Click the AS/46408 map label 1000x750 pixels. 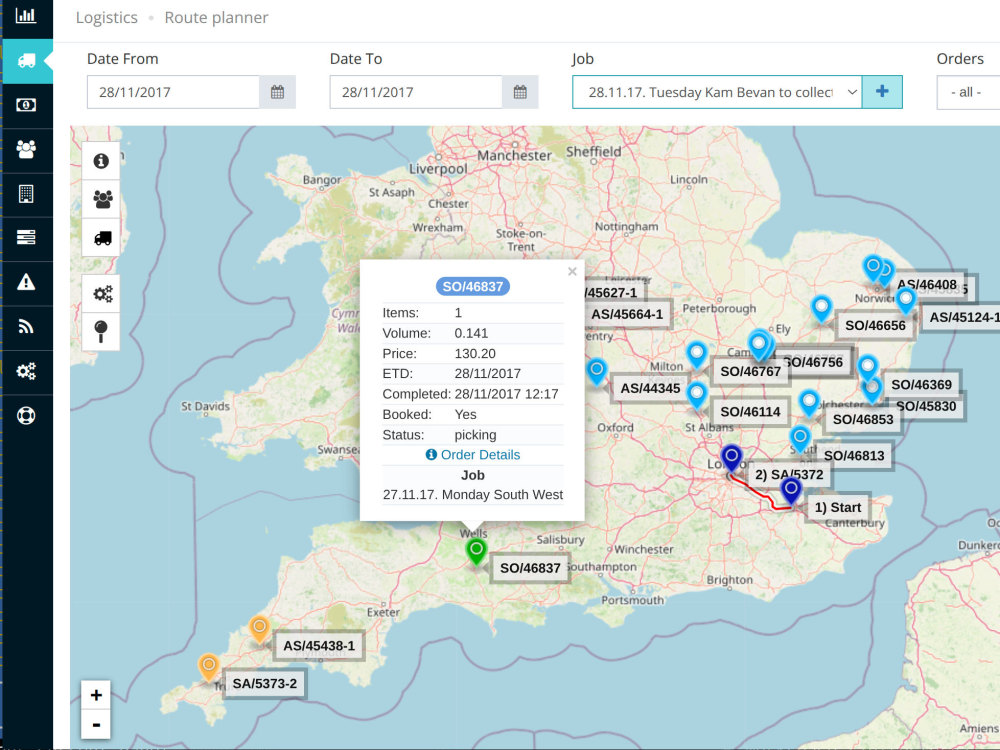(927, 284)
